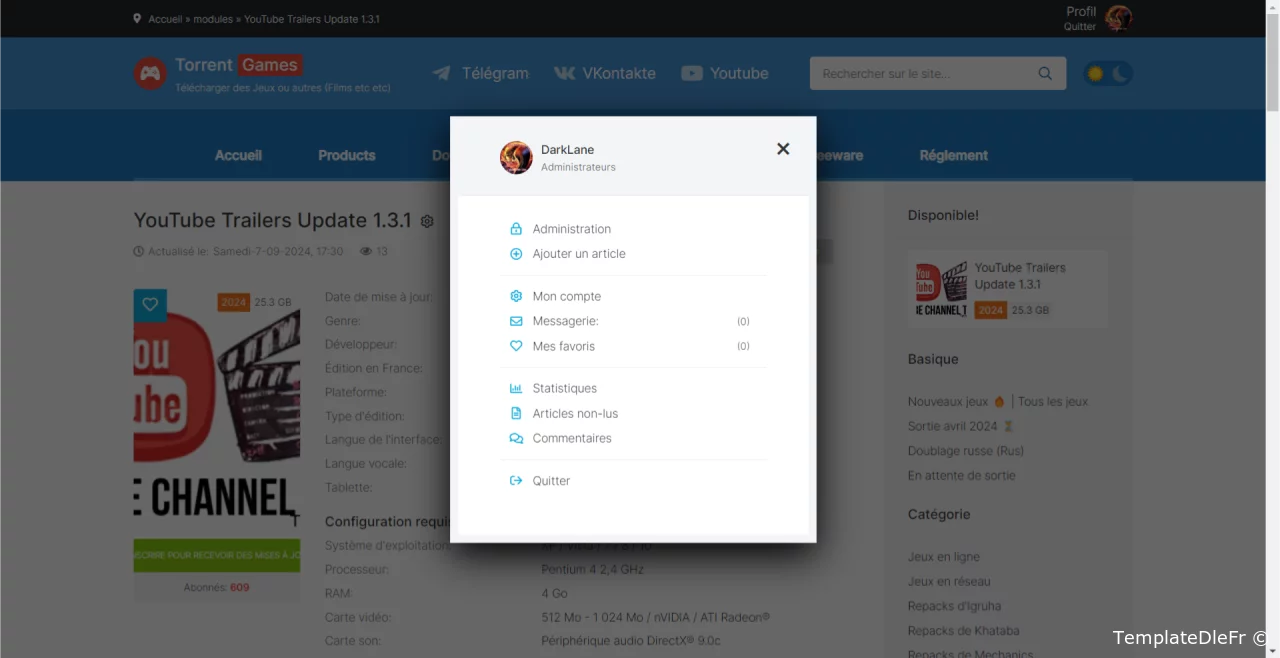The height and width of the screenshot is (658, 1280).
Task: Click the magnifier search button
Action: [x=1045, y=73]
